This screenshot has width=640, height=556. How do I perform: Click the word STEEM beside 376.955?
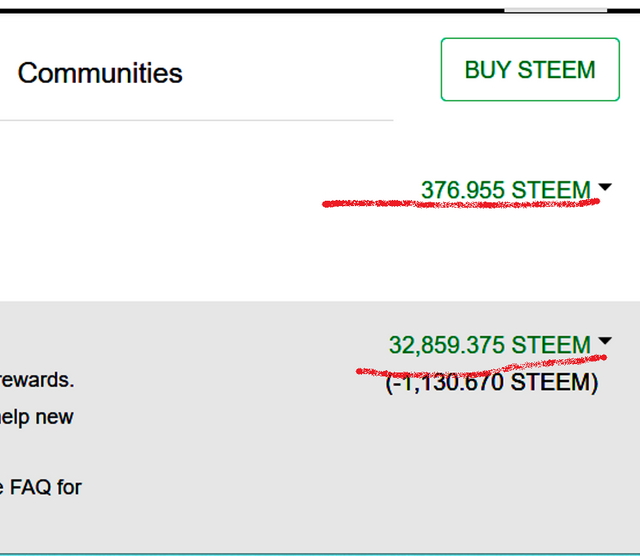pyautogui.click(x=551, y=190)
